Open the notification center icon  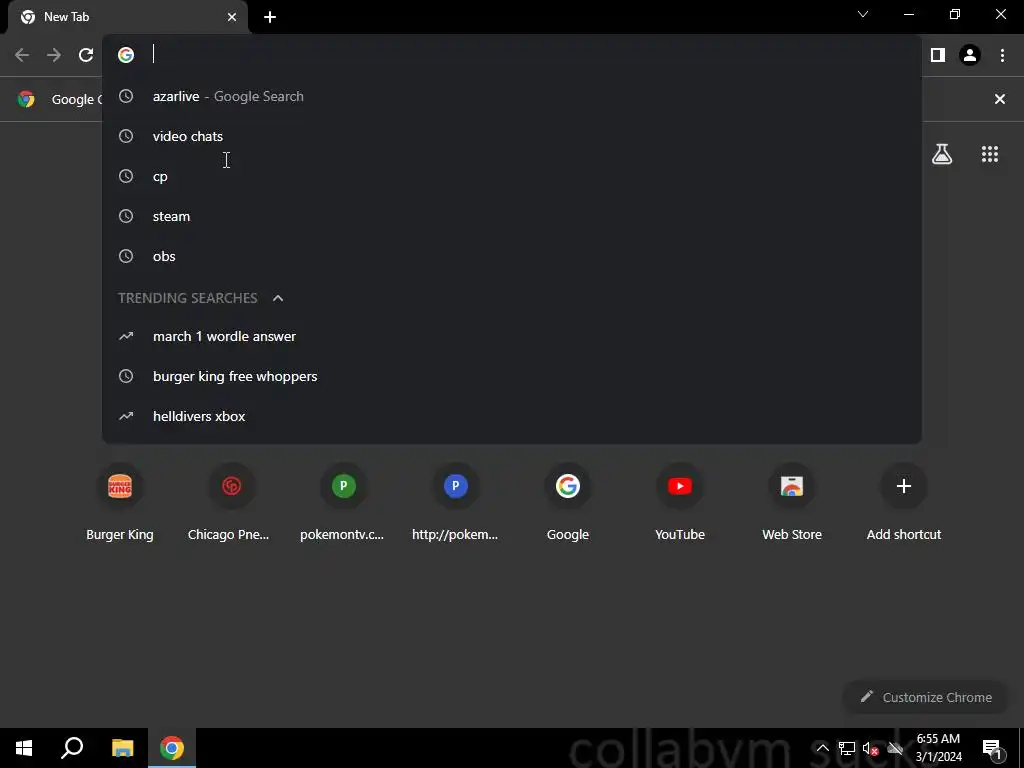[992, 748]
